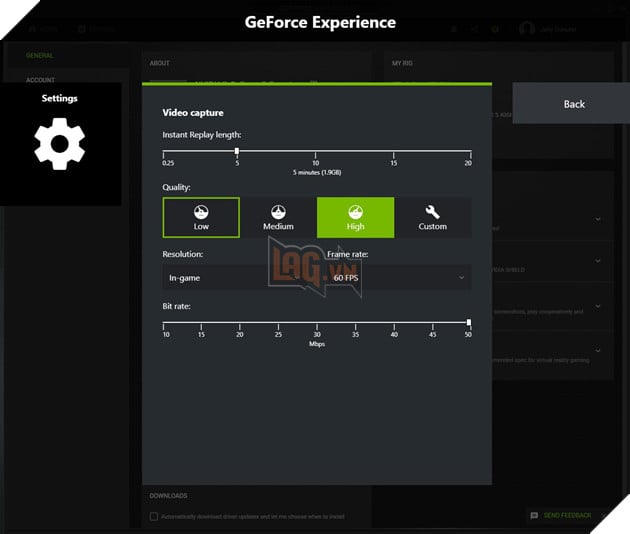Tick the automatically download driver updates checkbox
This screenshot has width=630, height=534.
click(153, 516)
